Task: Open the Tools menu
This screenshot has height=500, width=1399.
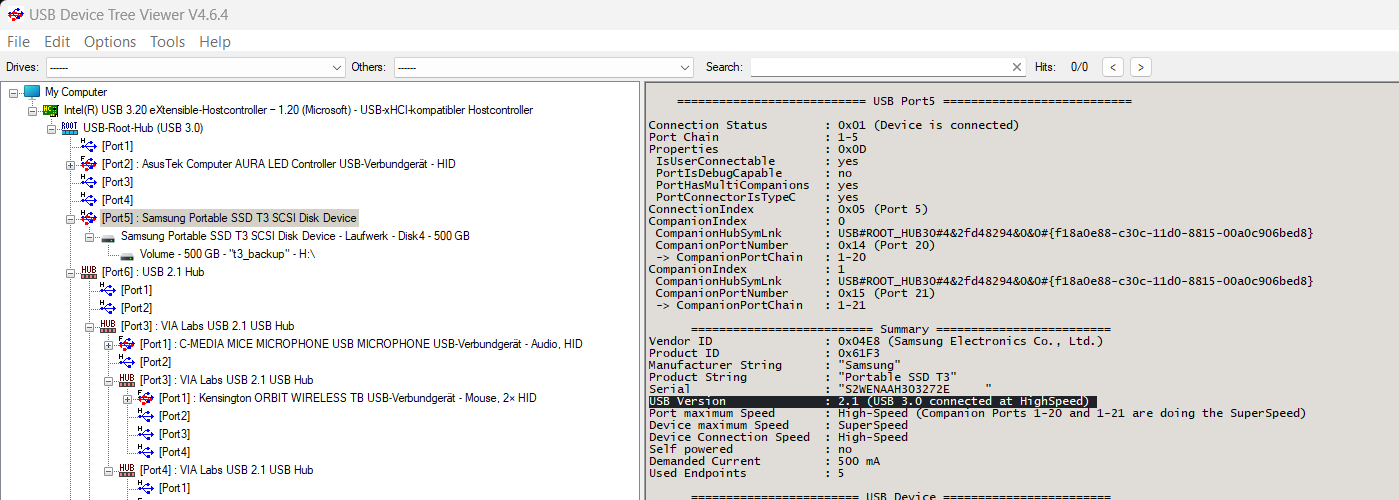Action: tap(167, 42)
